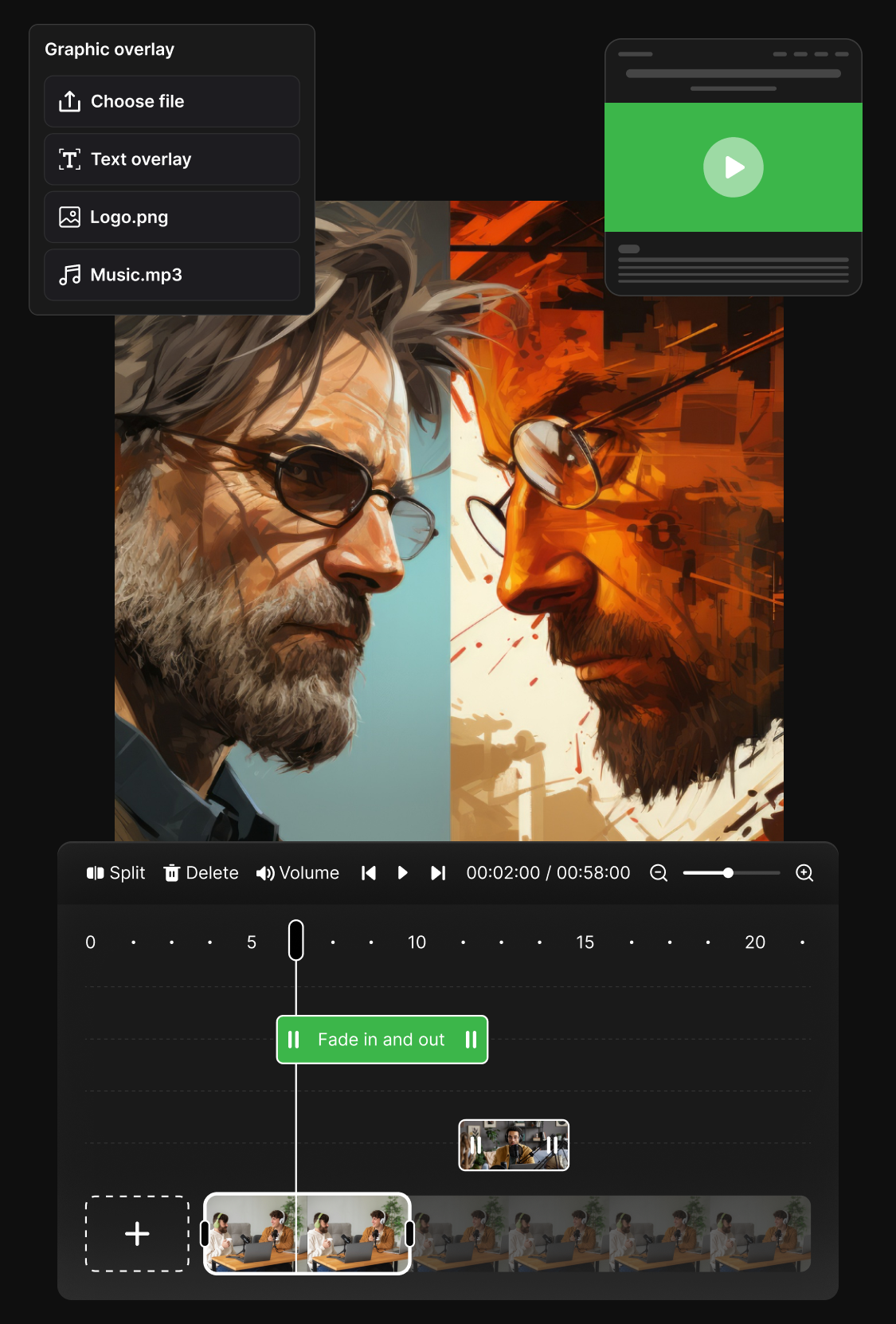The image size is (896, 1324).
Task: Add new clip with plus box
Action: point(137,1233)
